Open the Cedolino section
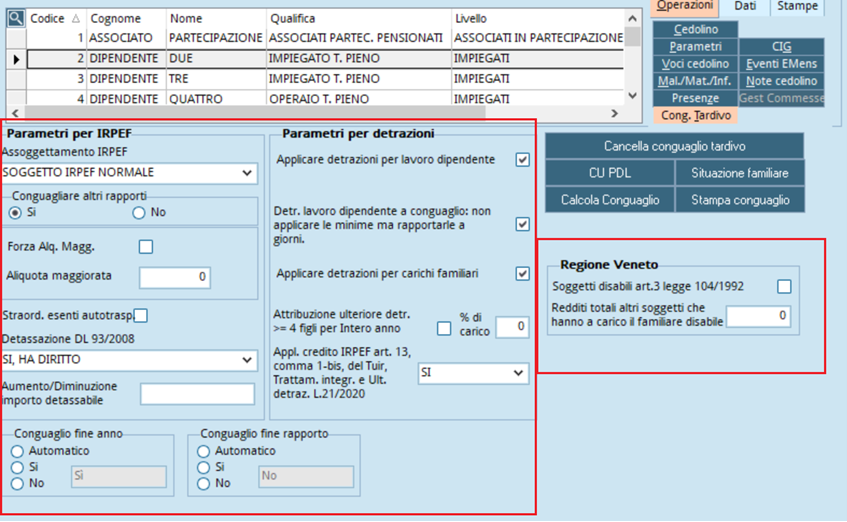This screenshot has width=847, height=522. click(x=695, y=29)
